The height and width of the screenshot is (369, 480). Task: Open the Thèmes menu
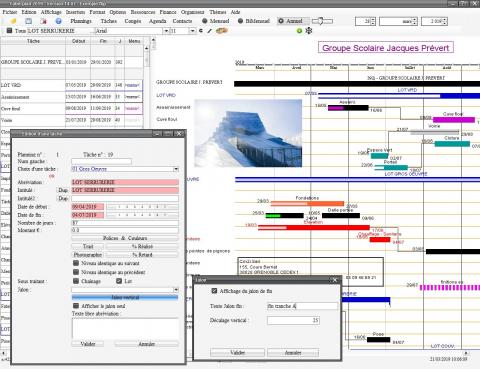click(x=218, y=12)
